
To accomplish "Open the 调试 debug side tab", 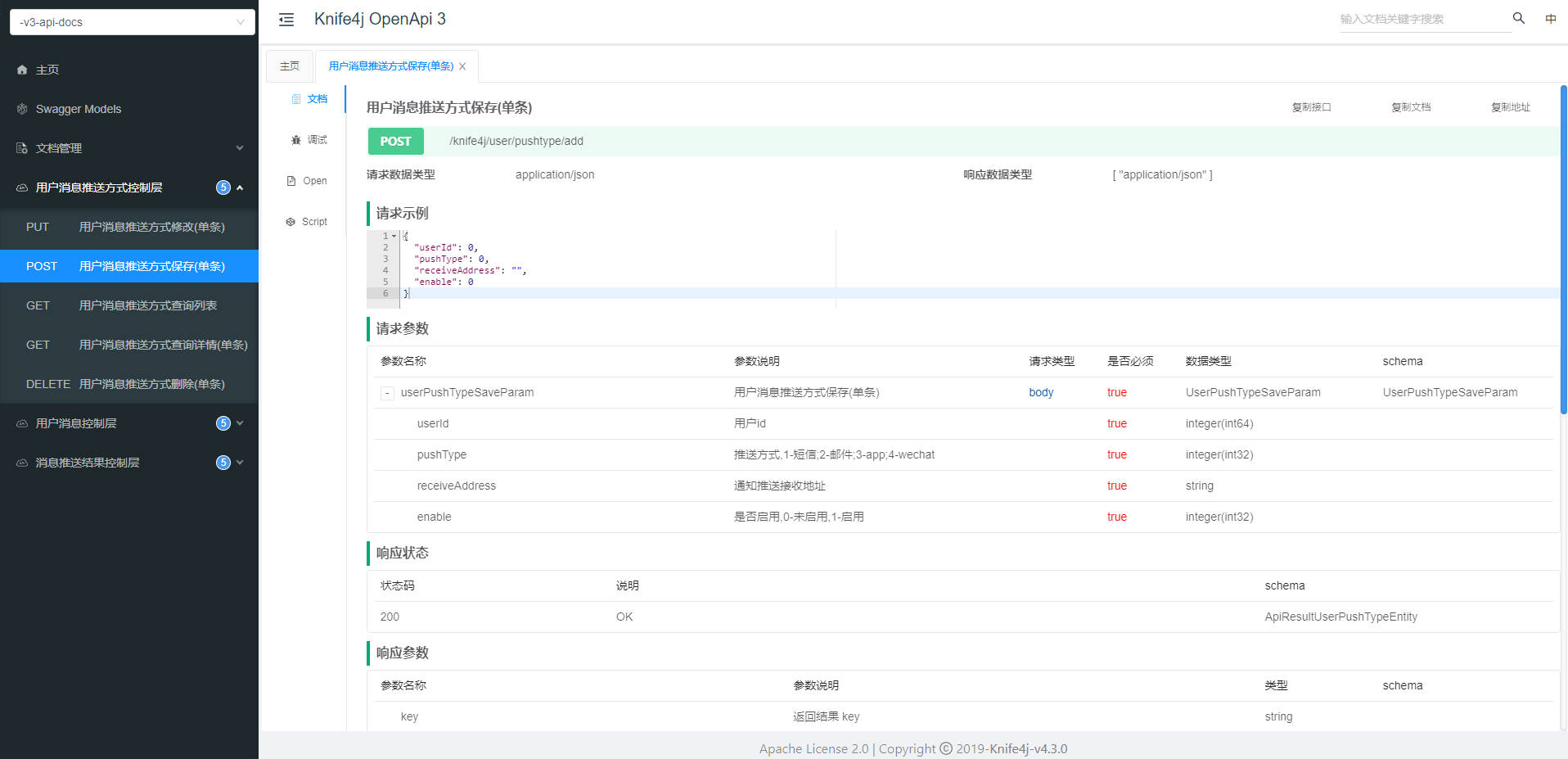I will (x=309, y=140).
